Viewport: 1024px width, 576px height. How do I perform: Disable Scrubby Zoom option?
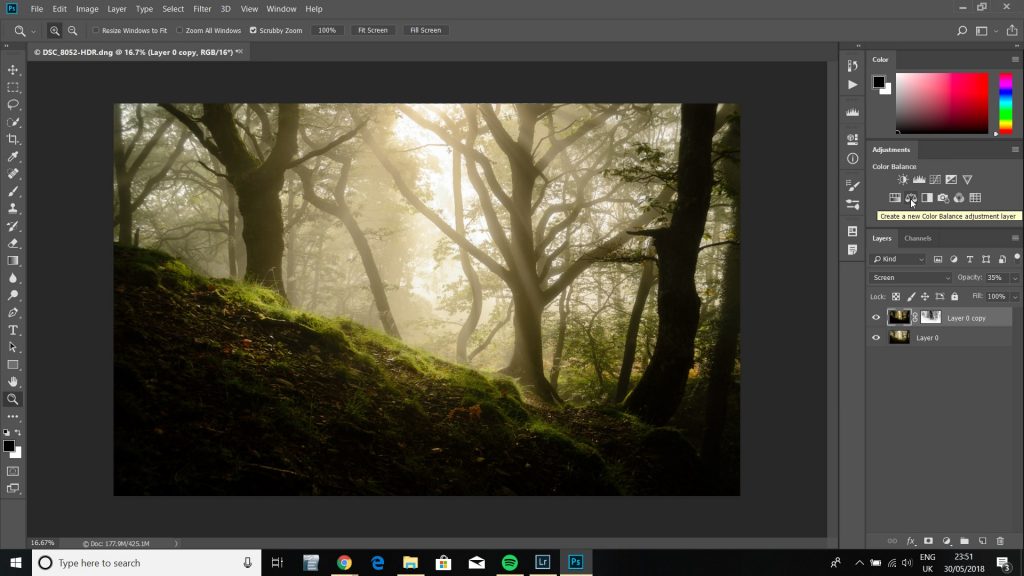254,30
